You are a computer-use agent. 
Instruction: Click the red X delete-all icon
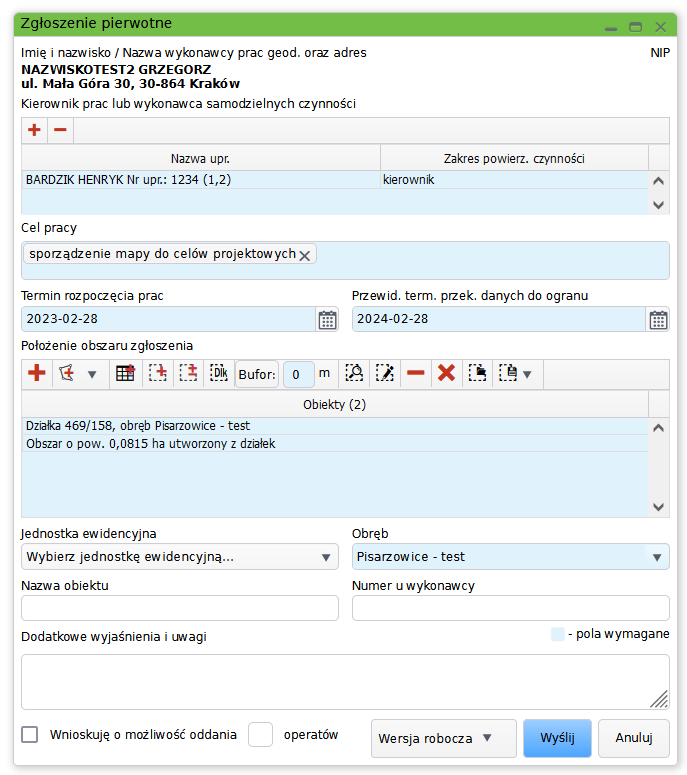point(447,373)
